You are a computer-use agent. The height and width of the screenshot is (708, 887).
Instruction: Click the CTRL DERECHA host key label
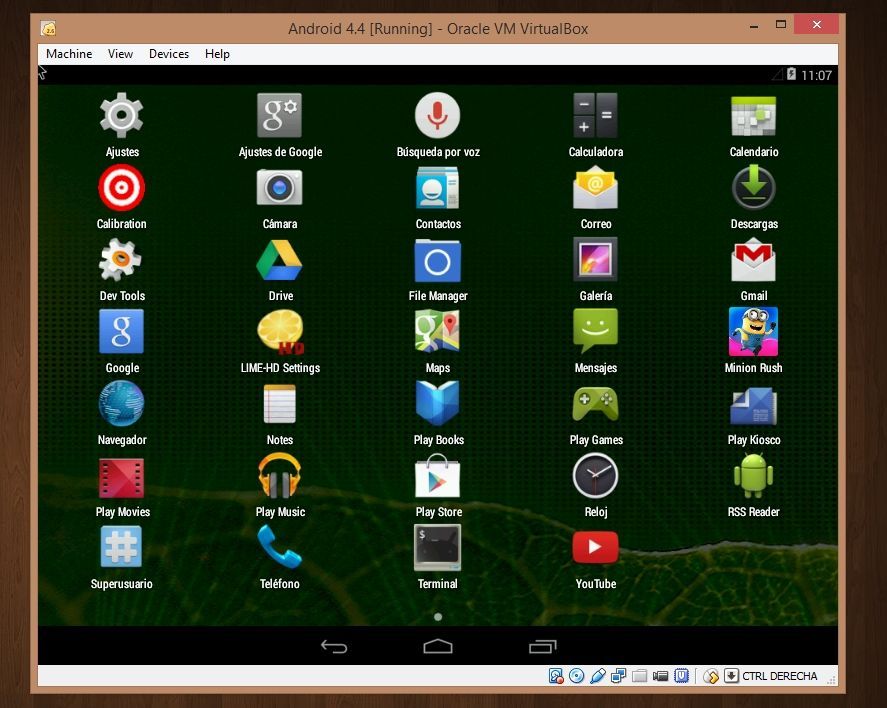(x=780, y=676)
